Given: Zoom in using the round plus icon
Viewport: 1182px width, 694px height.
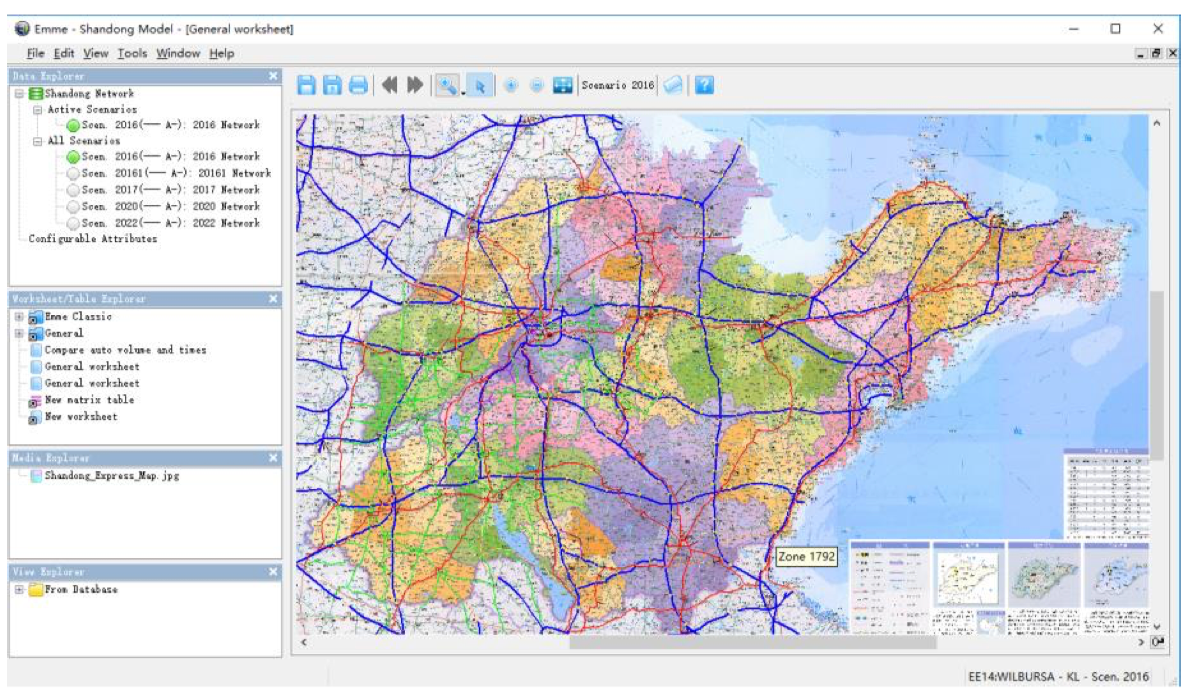Looking at the screenshot, I should [511, 85].
